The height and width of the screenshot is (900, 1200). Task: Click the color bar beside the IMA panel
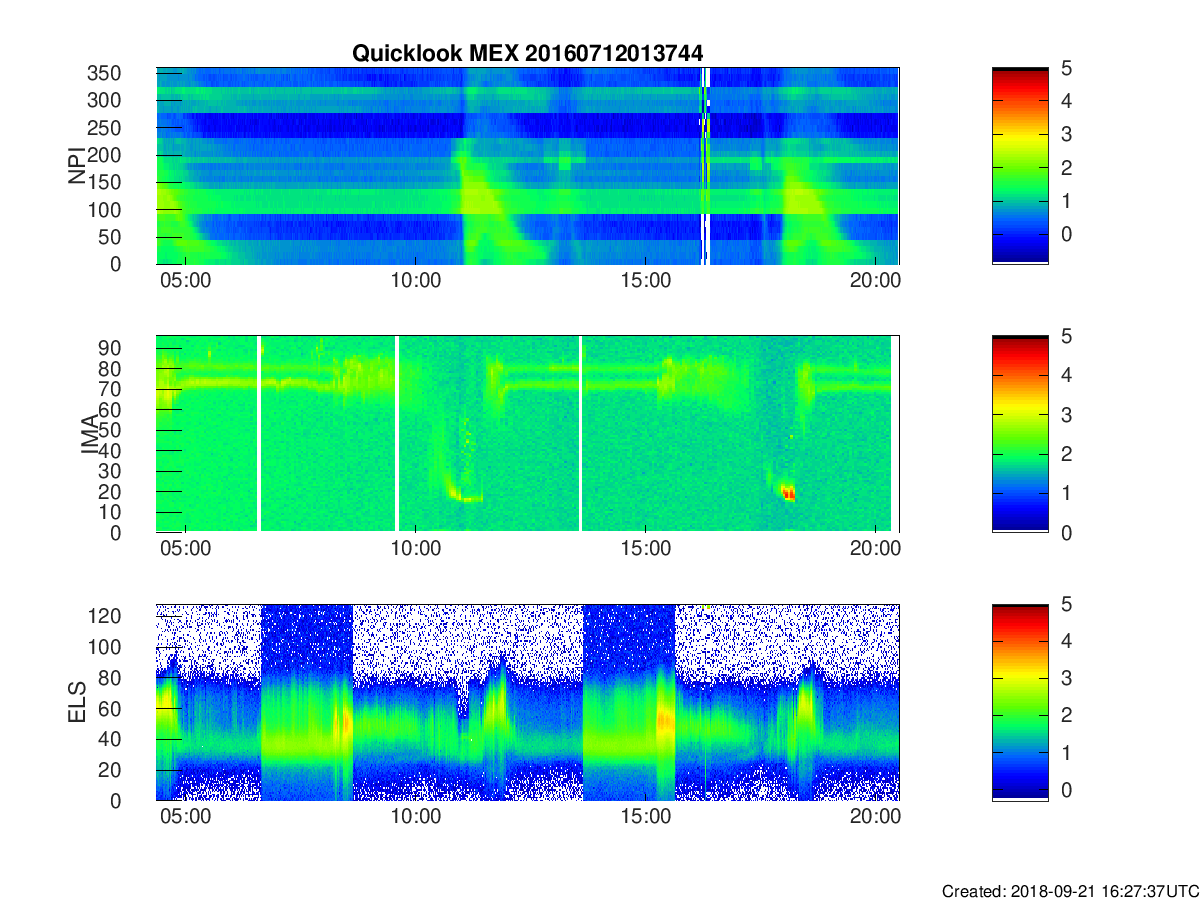pos(1020,434)
